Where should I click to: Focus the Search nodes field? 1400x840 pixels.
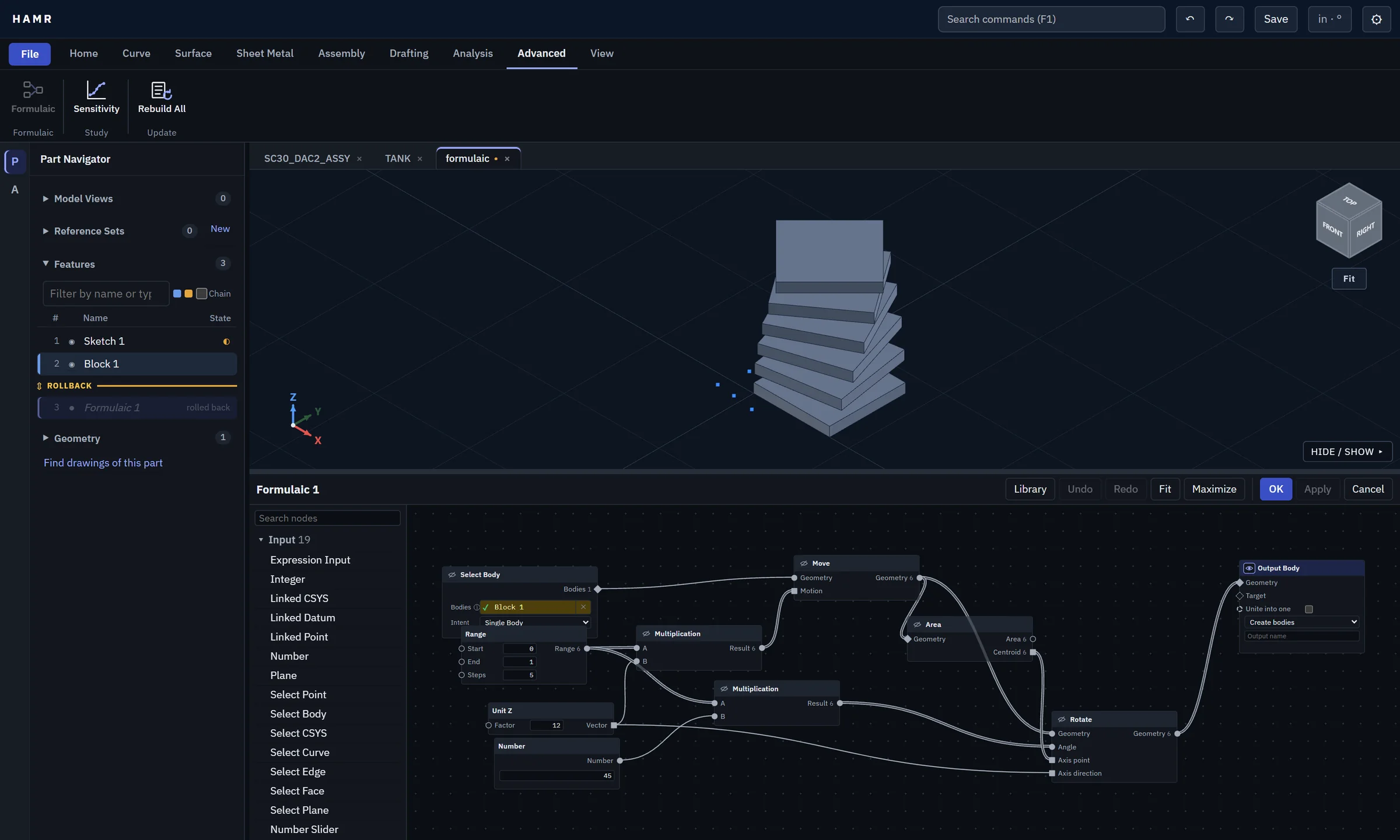point(327,518)
